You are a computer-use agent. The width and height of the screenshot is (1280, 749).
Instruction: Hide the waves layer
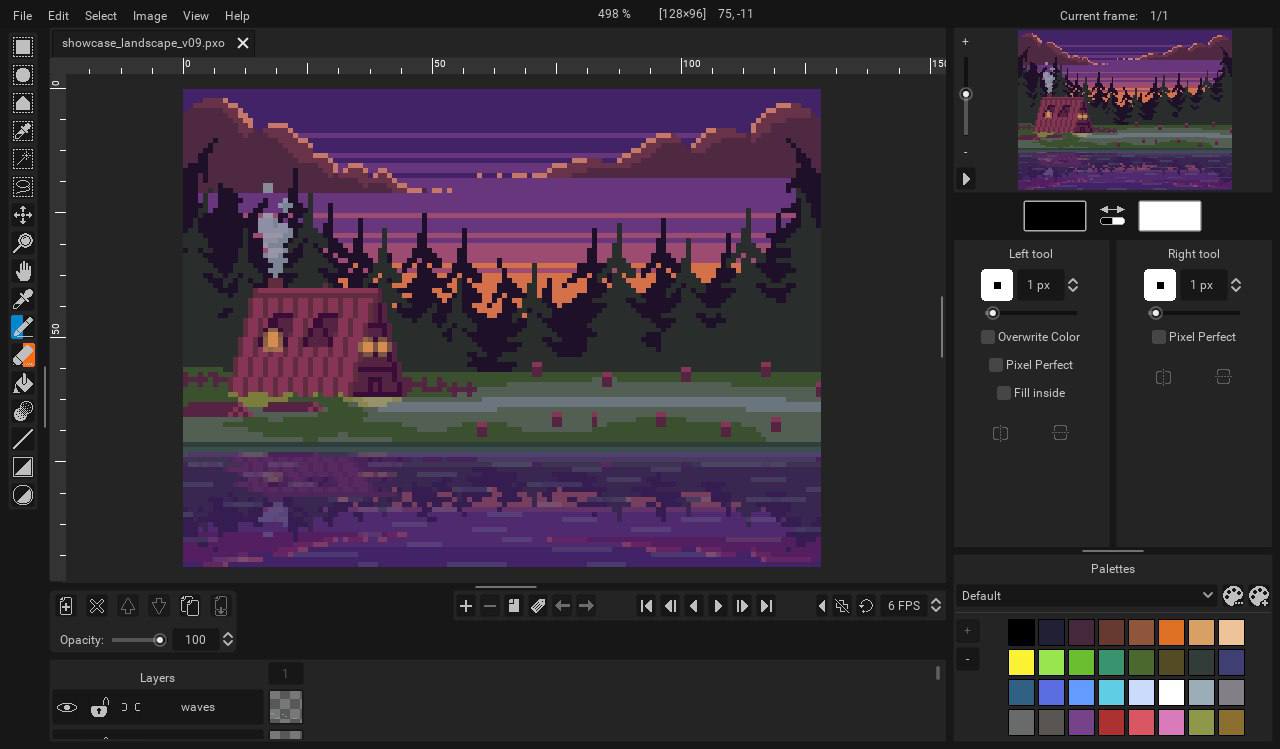pos(67,707)
